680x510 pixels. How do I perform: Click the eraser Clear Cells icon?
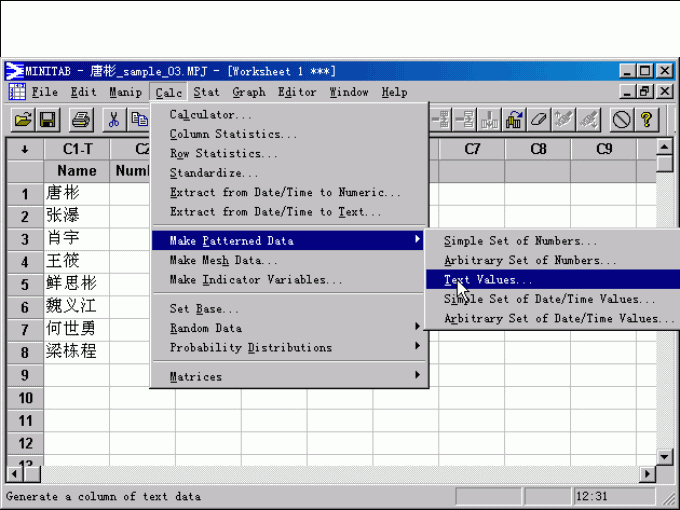[540, 120]
